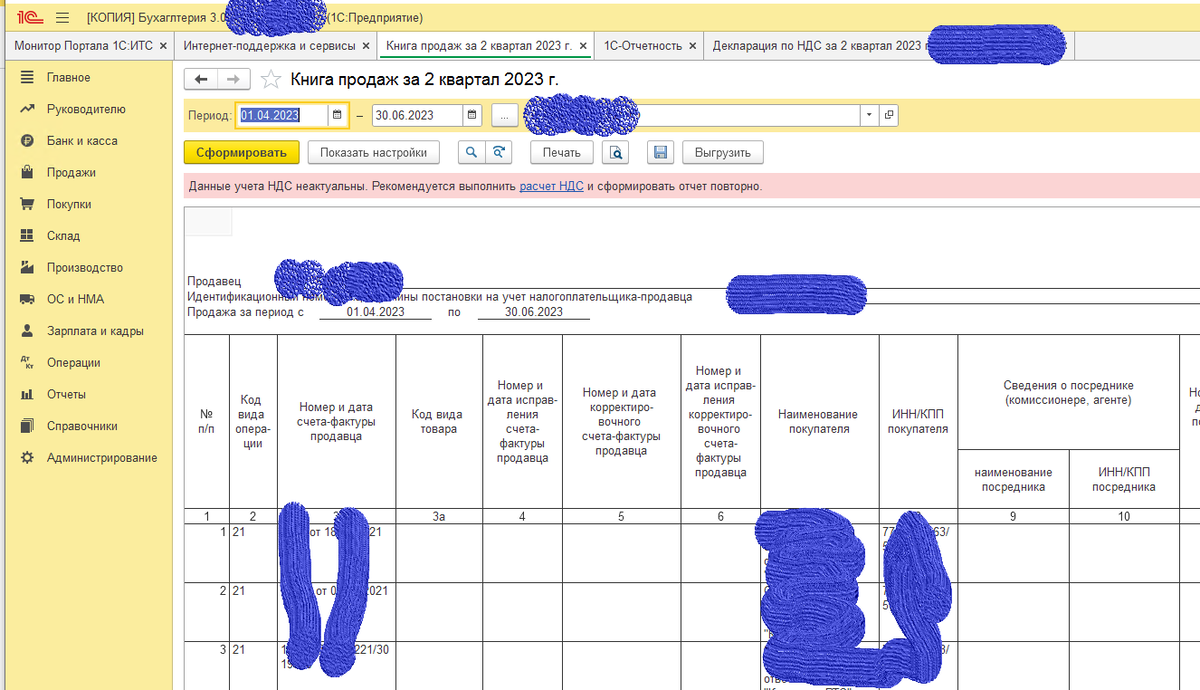The width and height of the screenshot is (1200, 690).
Task: Close the Книга продаж tab
Action: pyautogui.click(x=583, y=46)
